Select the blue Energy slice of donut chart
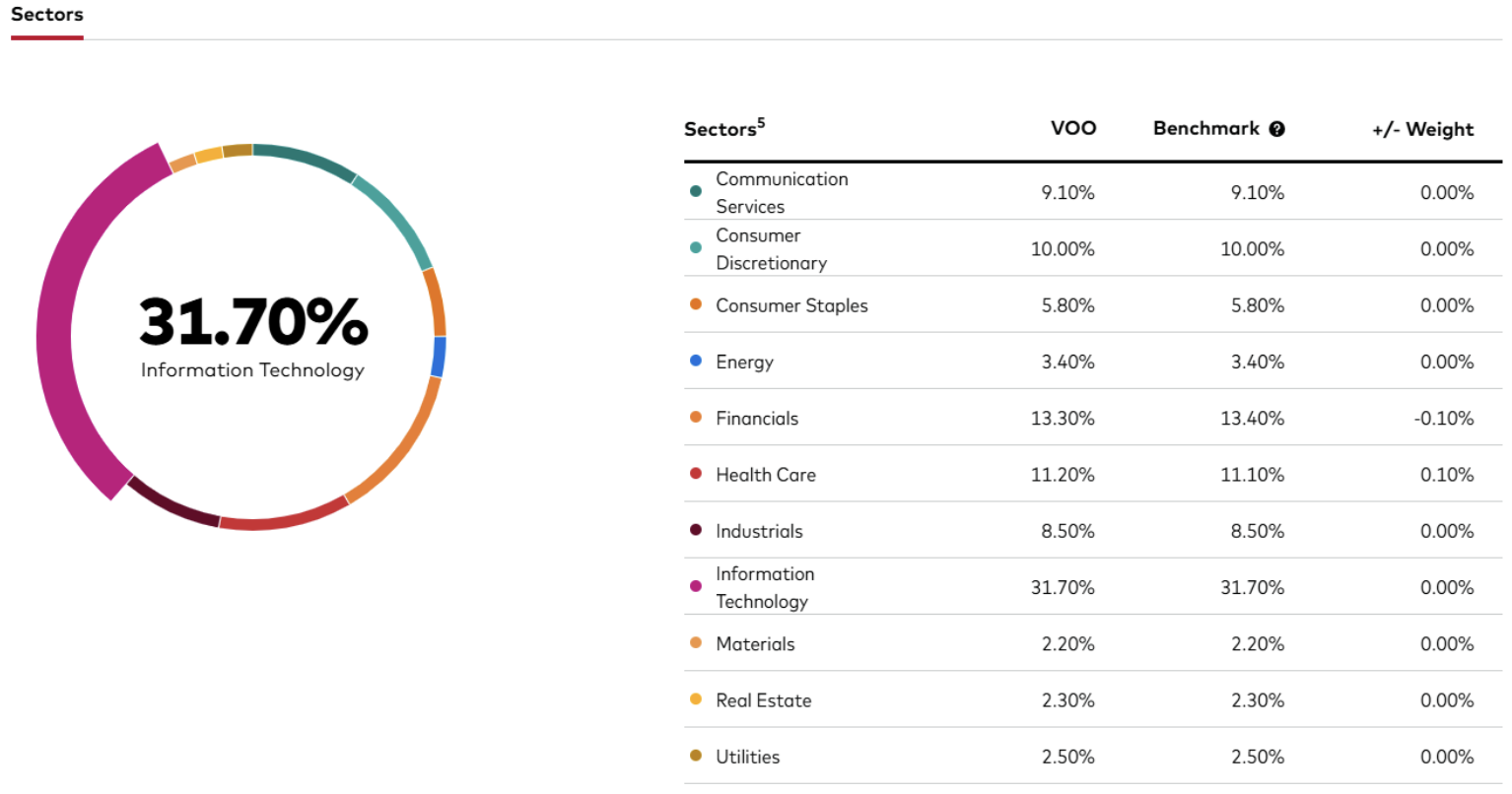 click(x=439, y=357)
